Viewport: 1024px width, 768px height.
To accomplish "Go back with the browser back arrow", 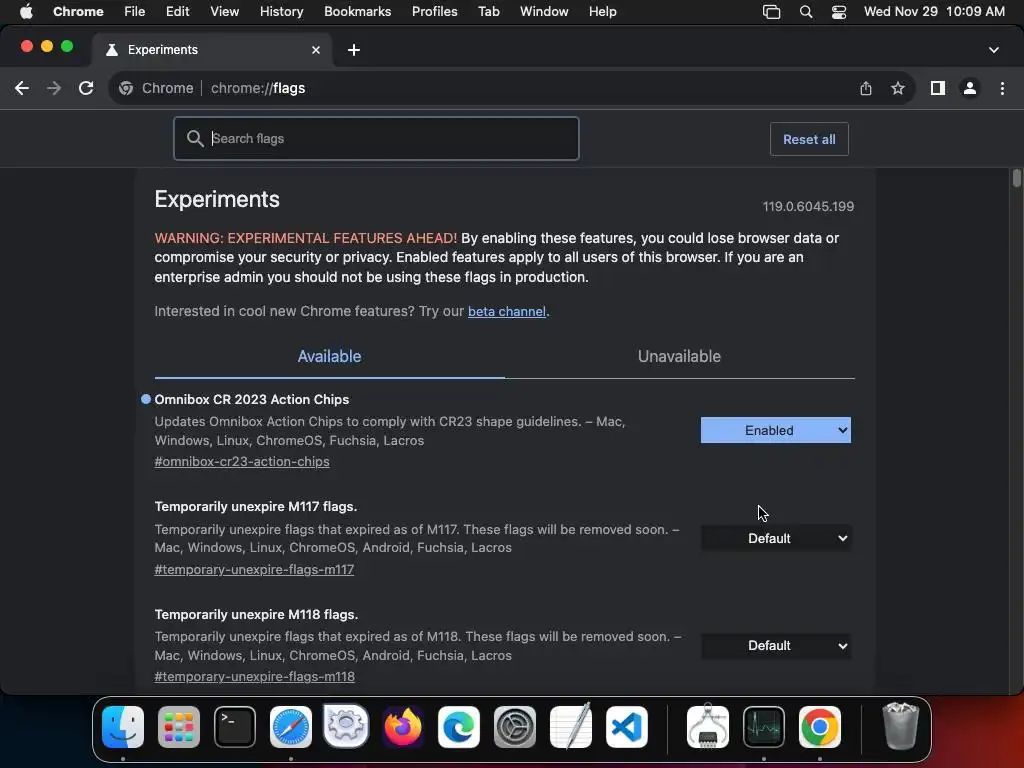I will 22,88.
